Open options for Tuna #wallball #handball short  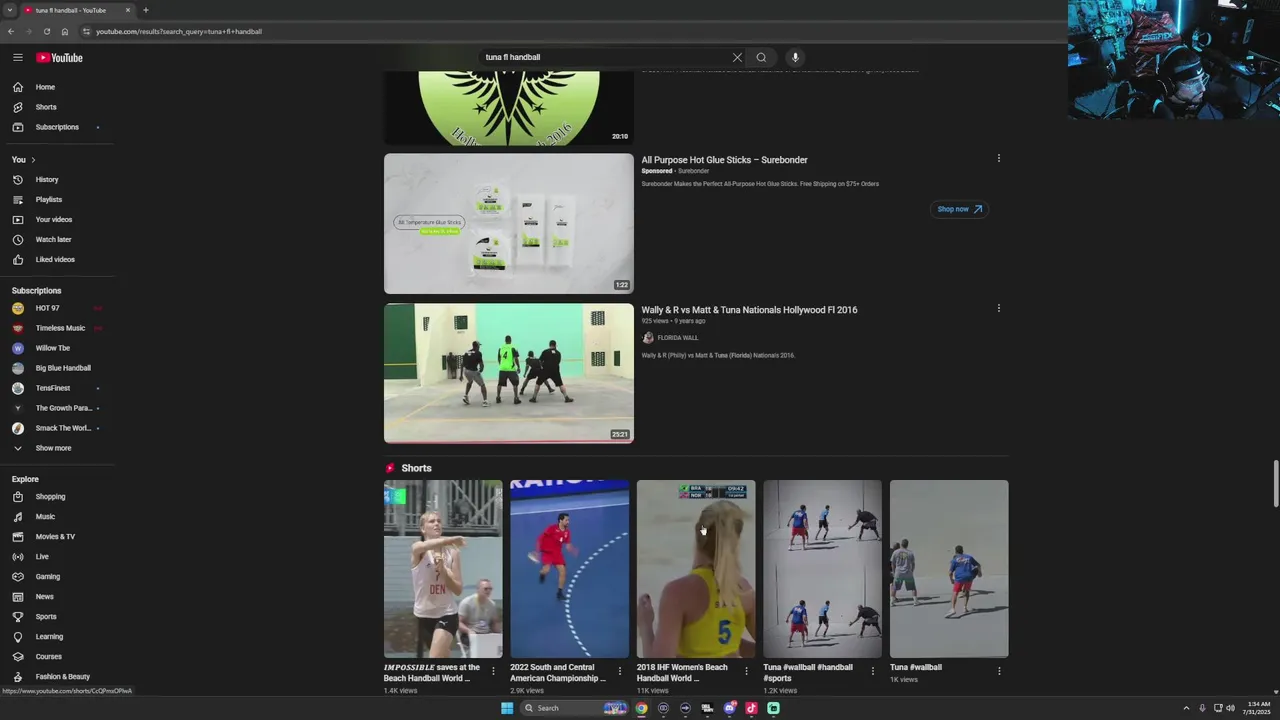pyautogui.click(x=872, y=671)
